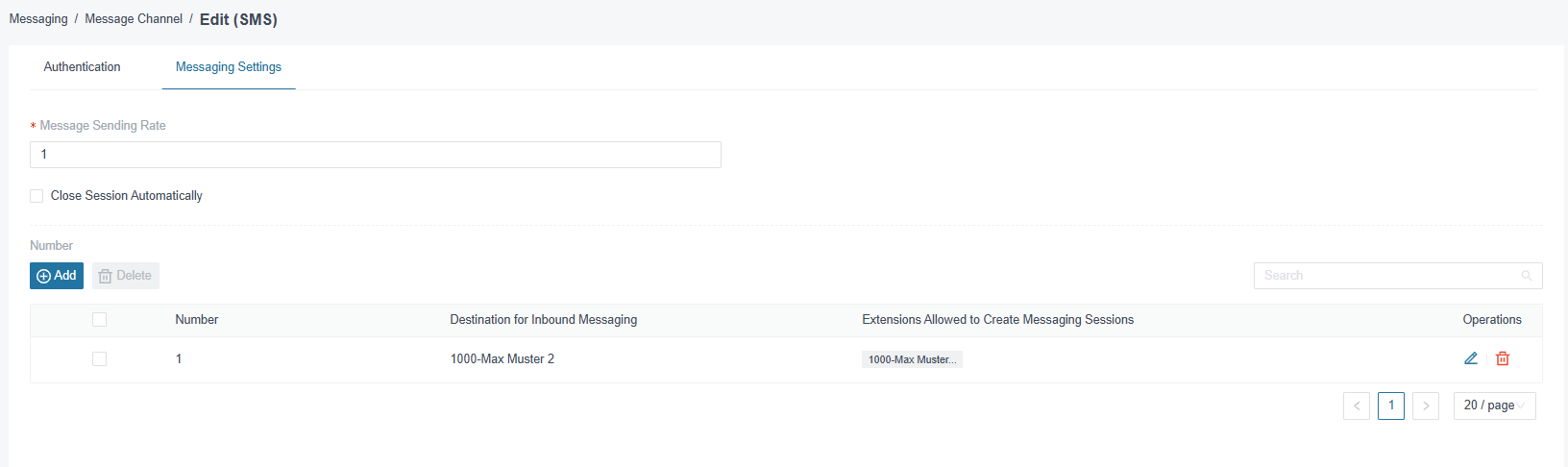Screen dimensions: 1568x467
Task: Toggle Close Session Automatically checkbox
Action: (37, 196)
